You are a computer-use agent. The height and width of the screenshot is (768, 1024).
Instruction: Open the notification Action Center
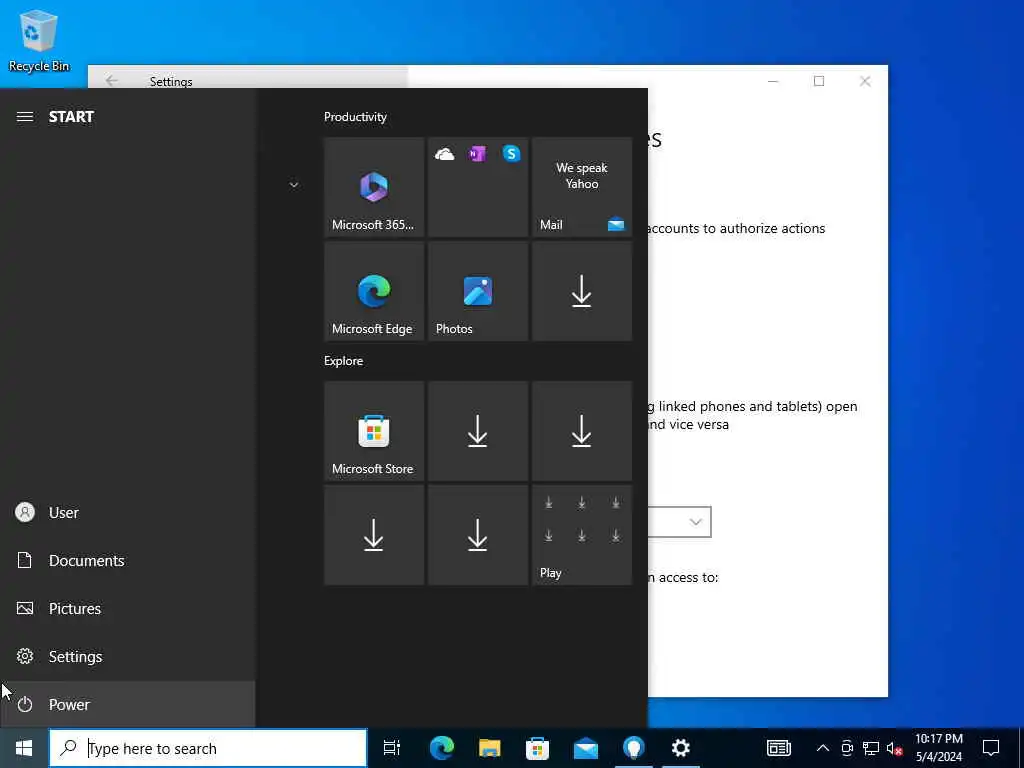click(991, 748)
